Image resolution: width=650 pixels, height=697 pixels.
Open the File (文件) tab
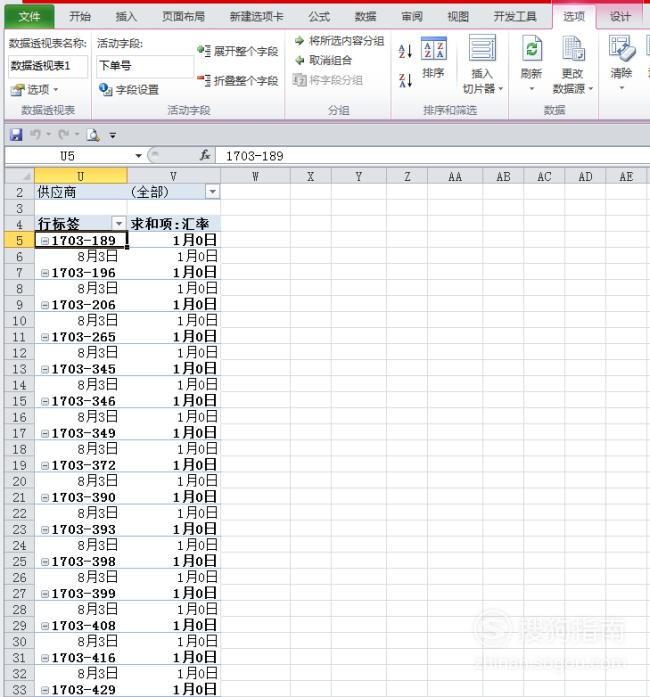(x=29, y=17)
